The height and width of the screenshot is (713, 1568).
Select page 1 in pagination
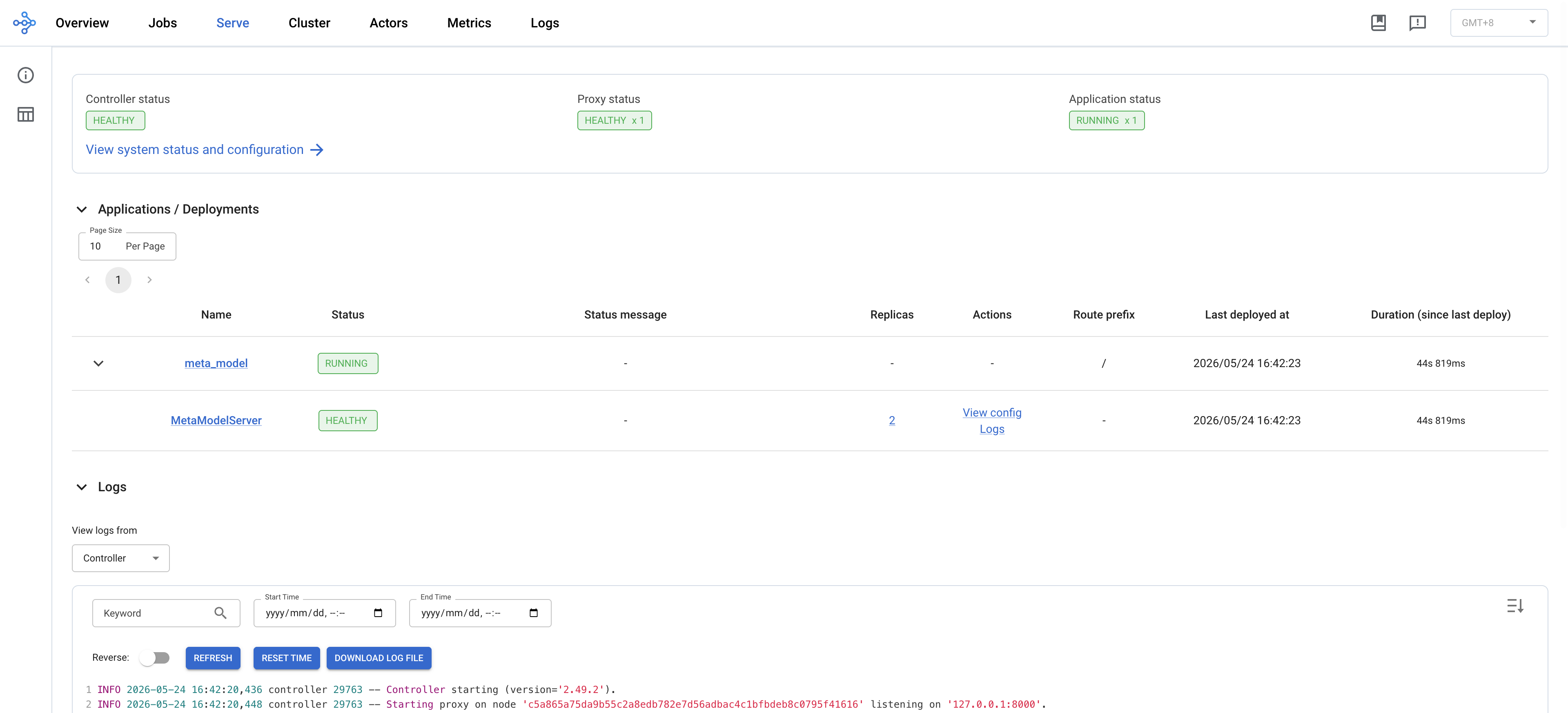click(x=118, y=280)
